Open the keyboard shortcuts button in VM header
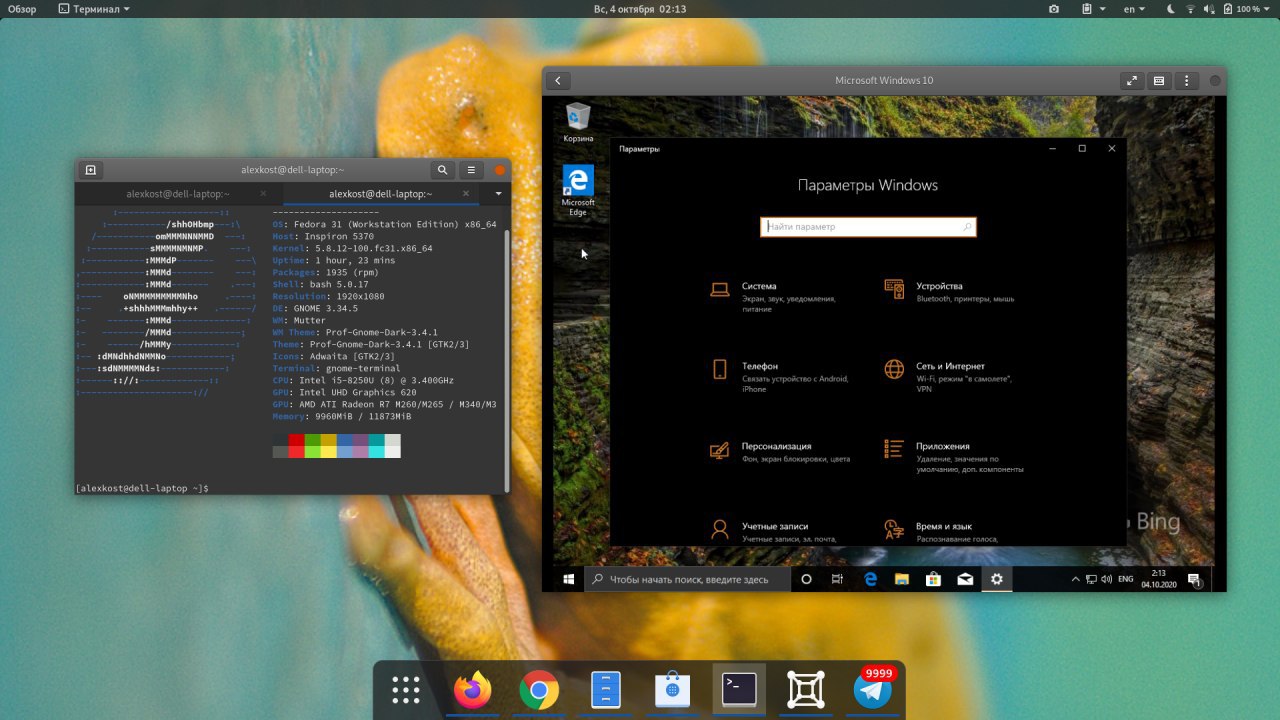This screenshot has width=1280, height=720. [1159, 81]
